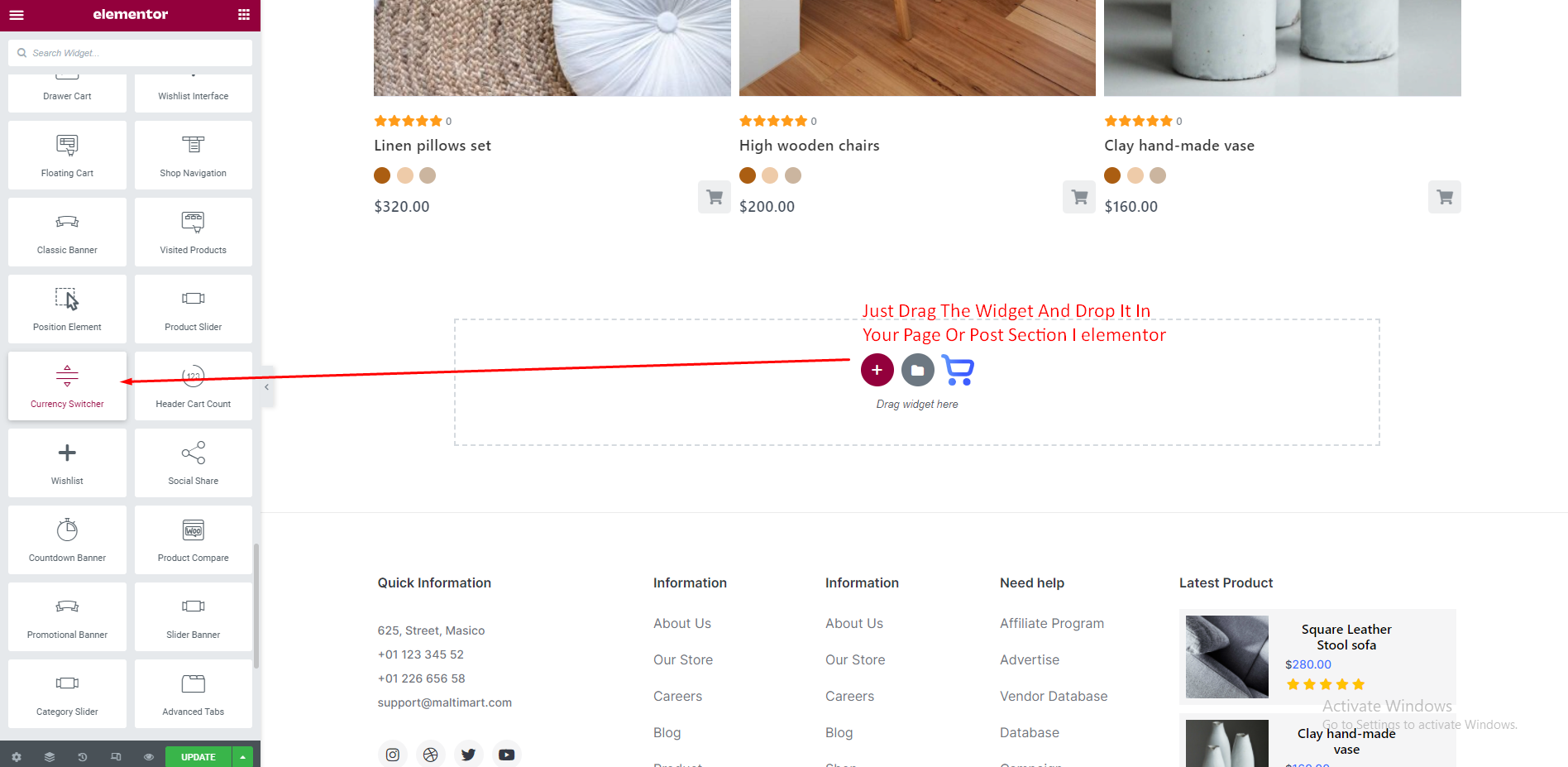The height and width of the screenshot is (767, 1568).
Task: Open page Settings gear icon
Action: click(17, 757)
